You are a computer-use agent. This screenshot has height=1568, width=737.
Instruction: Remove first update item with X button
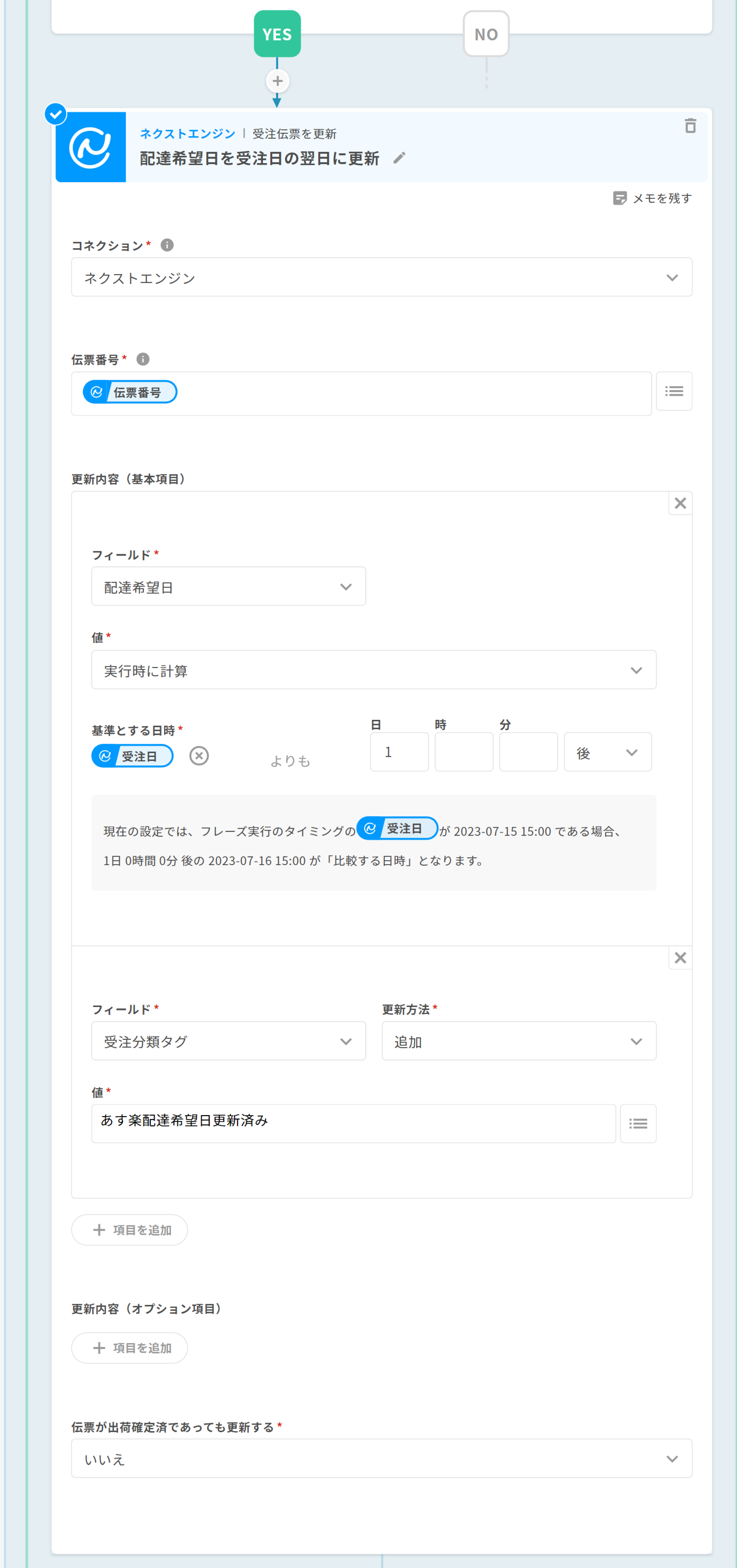pyautogui.click(x=680, y=503)
